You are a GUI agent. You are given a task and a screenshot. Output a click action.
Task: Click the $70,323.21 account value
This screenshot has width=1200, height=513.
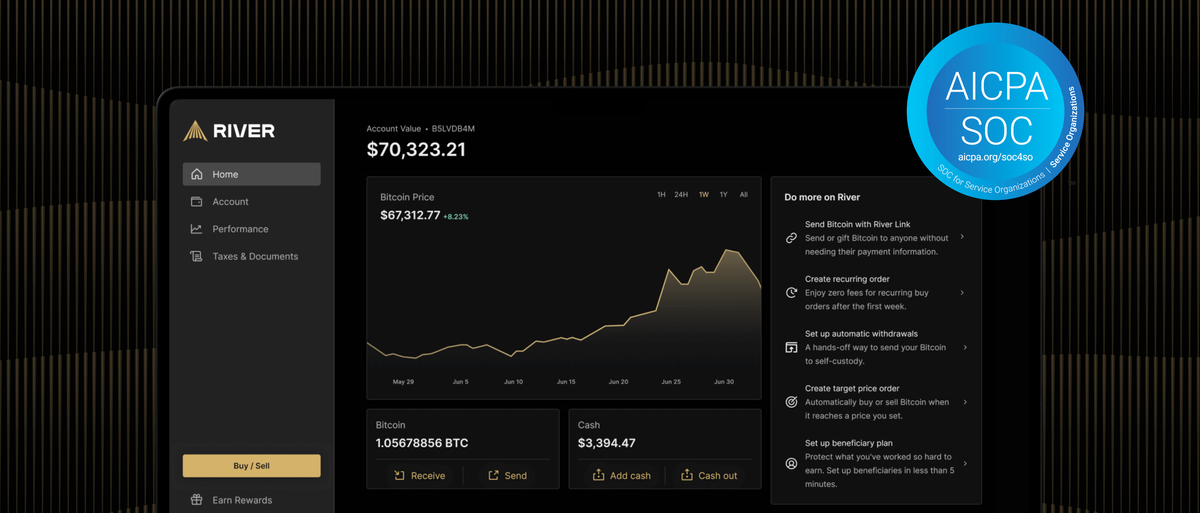416,150
